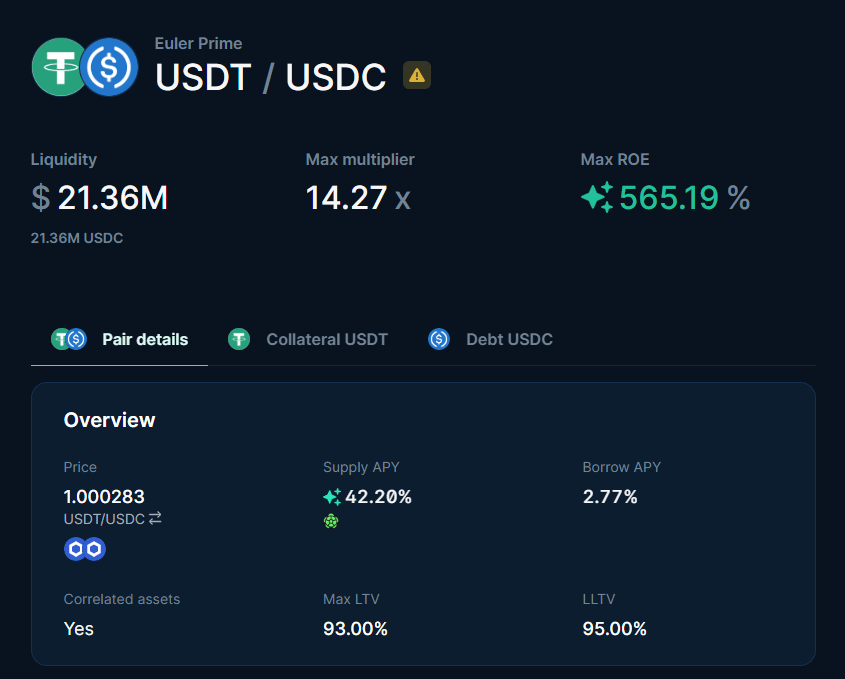
Task: Toggle the USDT/USDC price direction swap arrows
Action: pyautogui.click(x=155, y=518)
